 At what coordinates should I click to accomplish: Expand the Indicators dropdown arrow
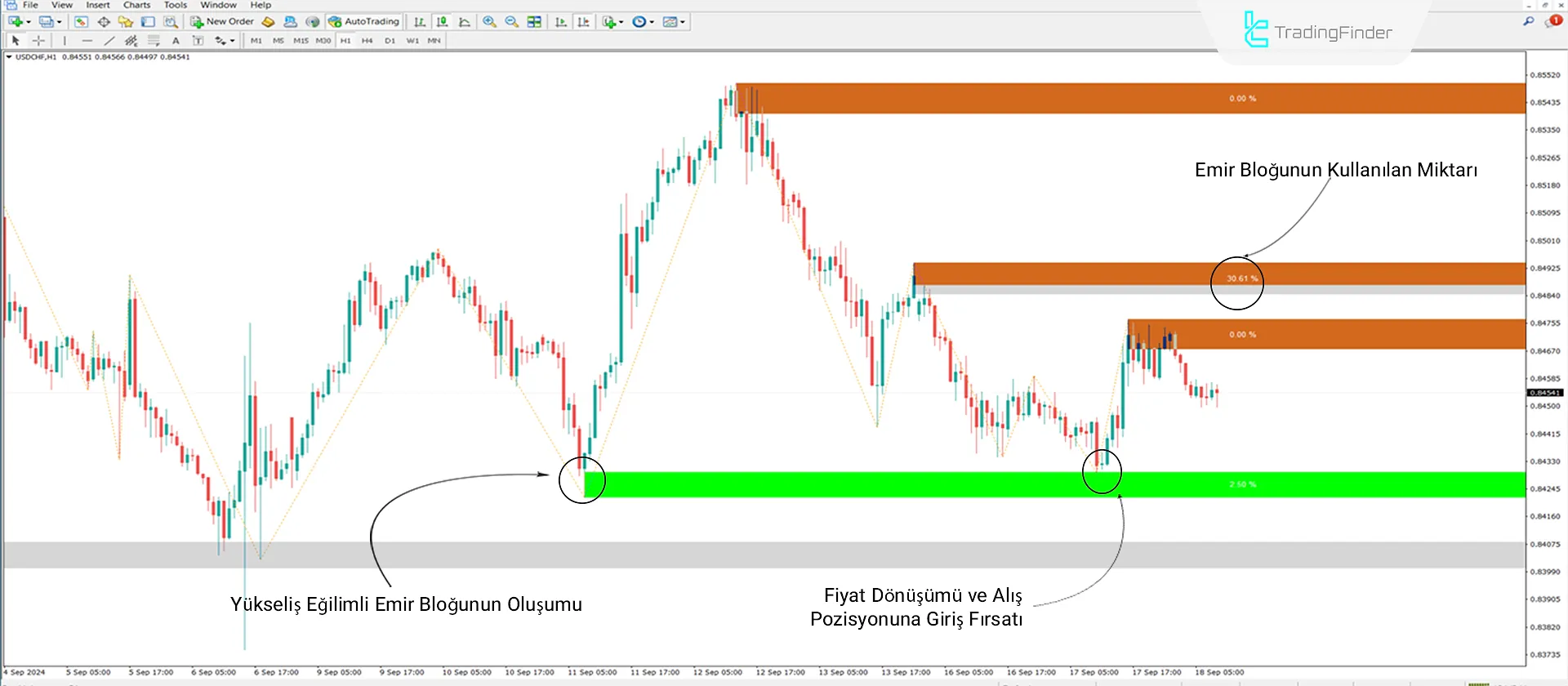coord(621,22)
